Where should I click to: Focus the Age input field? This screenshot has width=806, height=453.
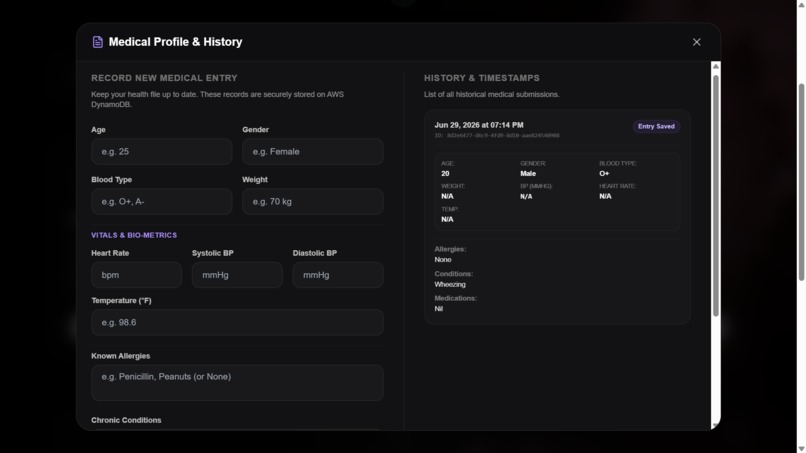(161, 152)
